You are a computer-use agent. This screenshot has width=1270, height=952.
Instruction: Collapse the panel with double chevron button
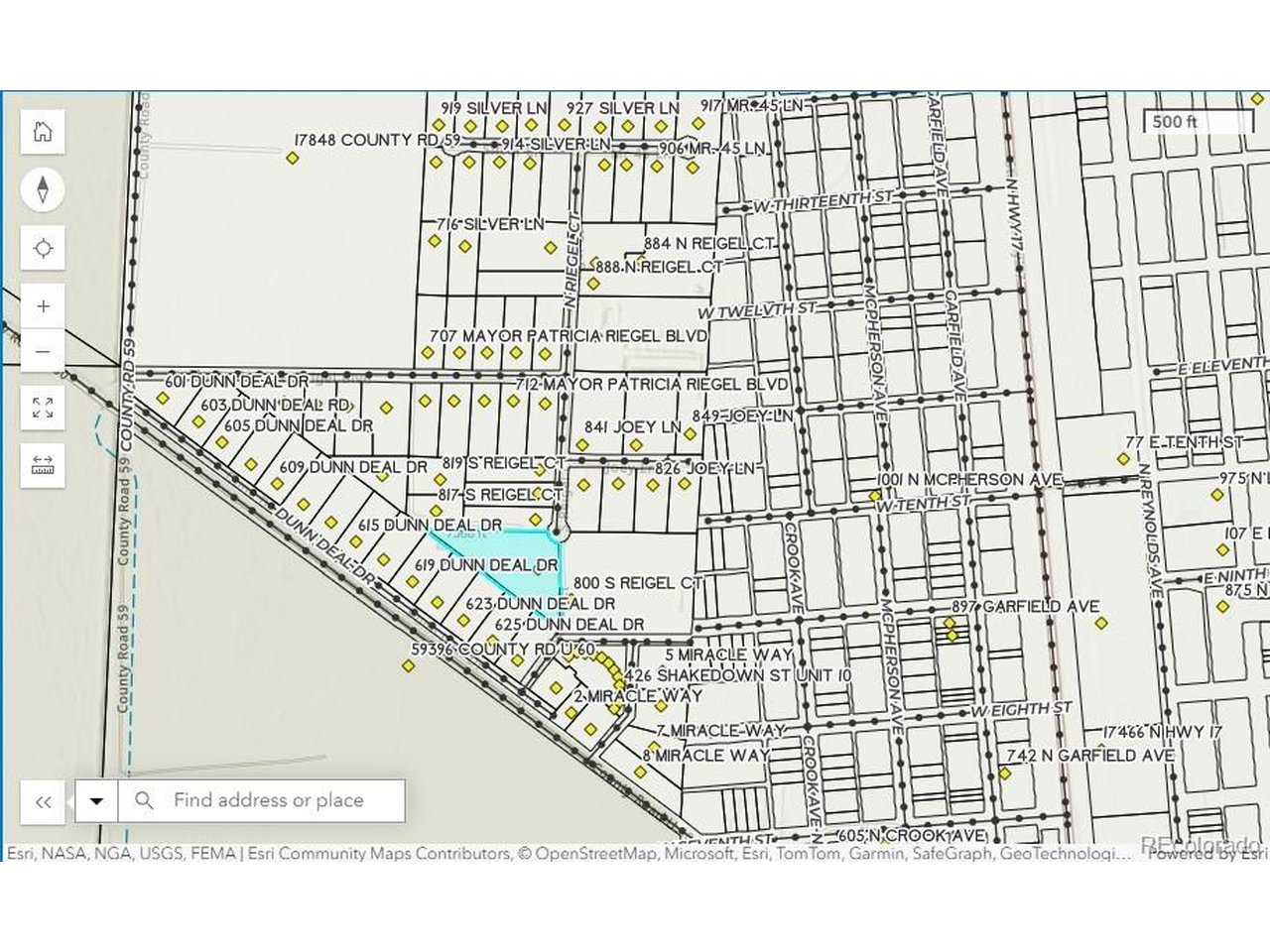(43, 801)
